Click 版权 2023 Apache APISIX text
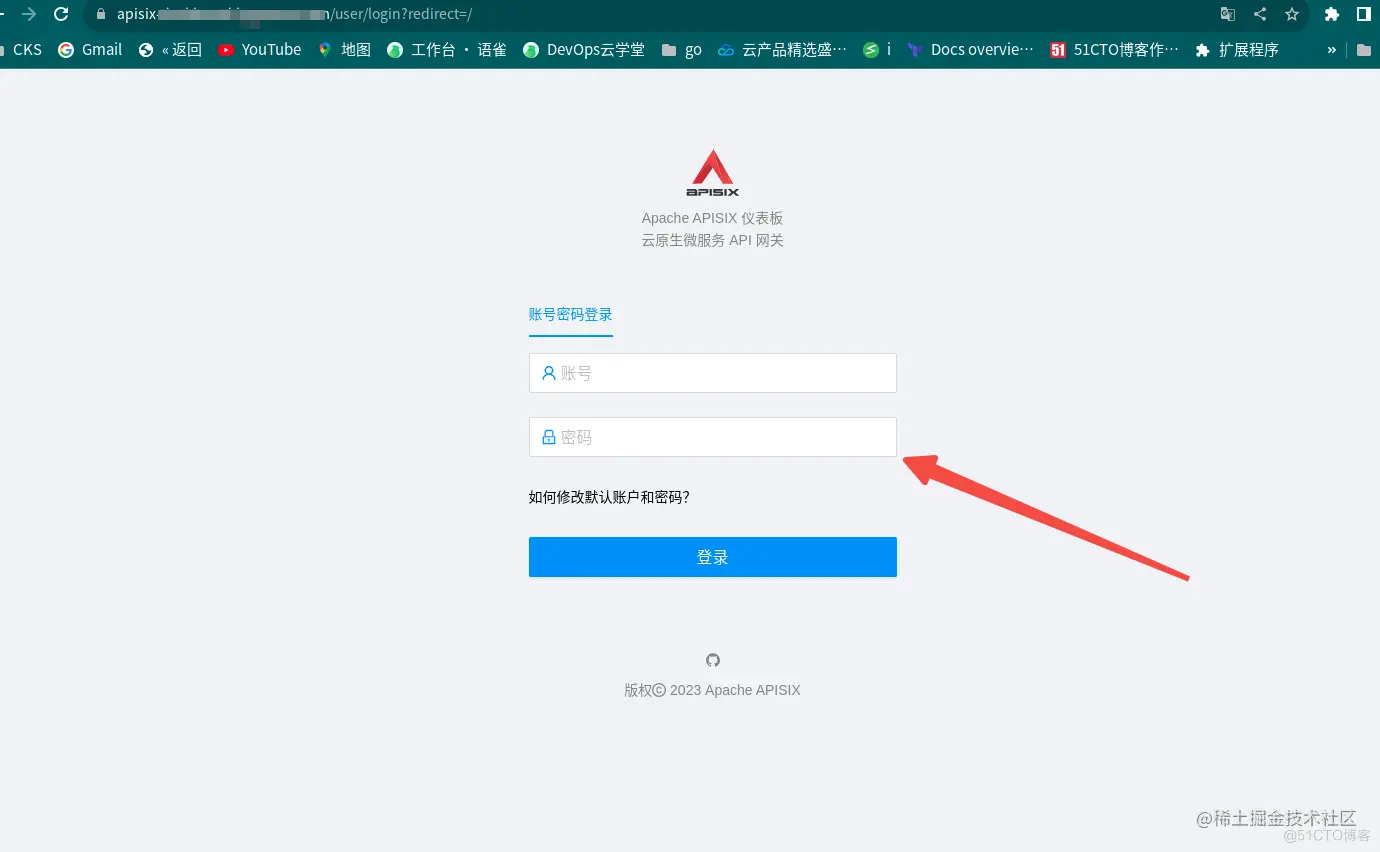The width and height of the screenshot is (1380, 852). (713, 690)
